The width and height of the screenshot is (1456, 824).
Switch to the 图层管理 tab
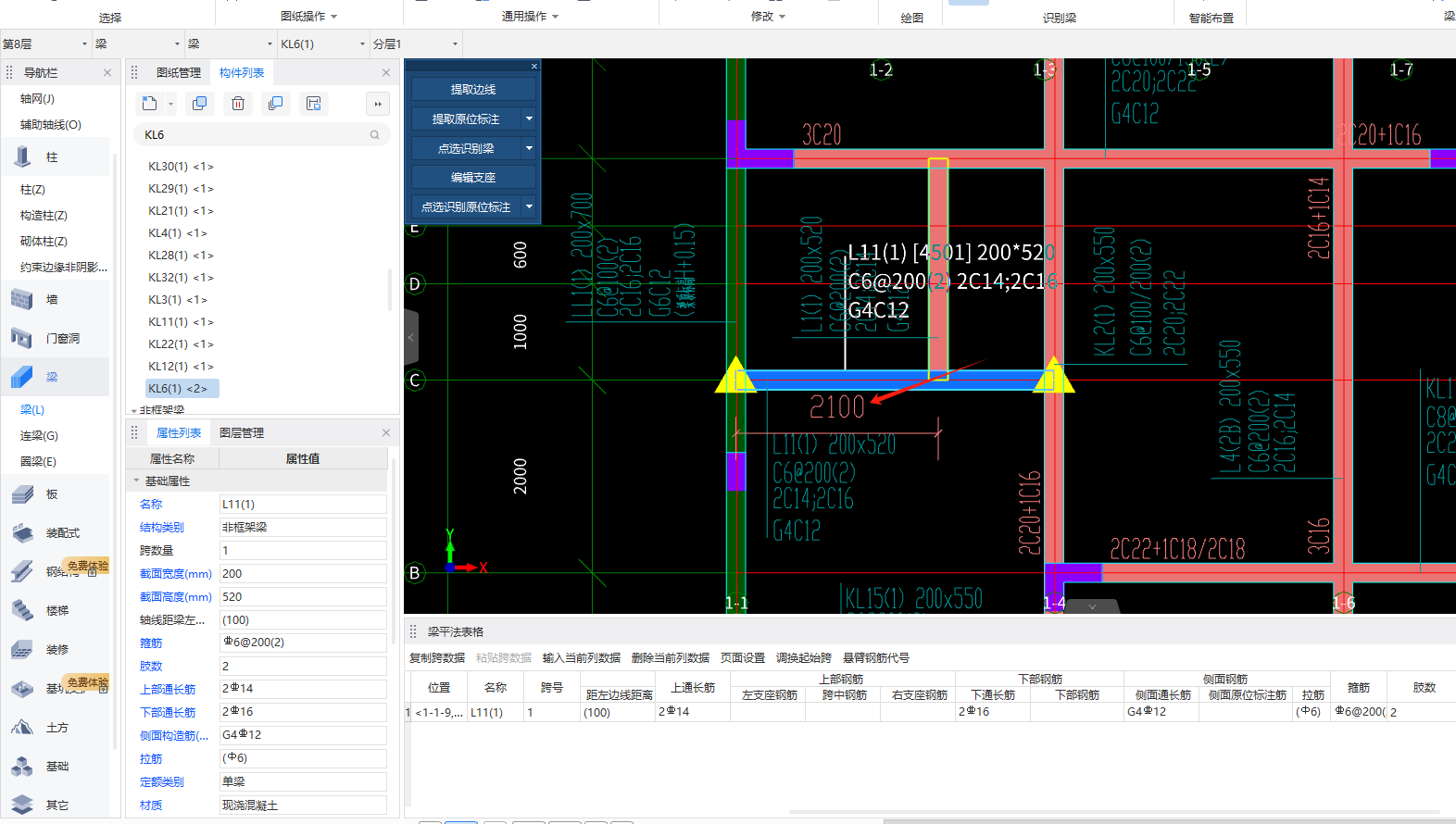[x=242, y=432]
